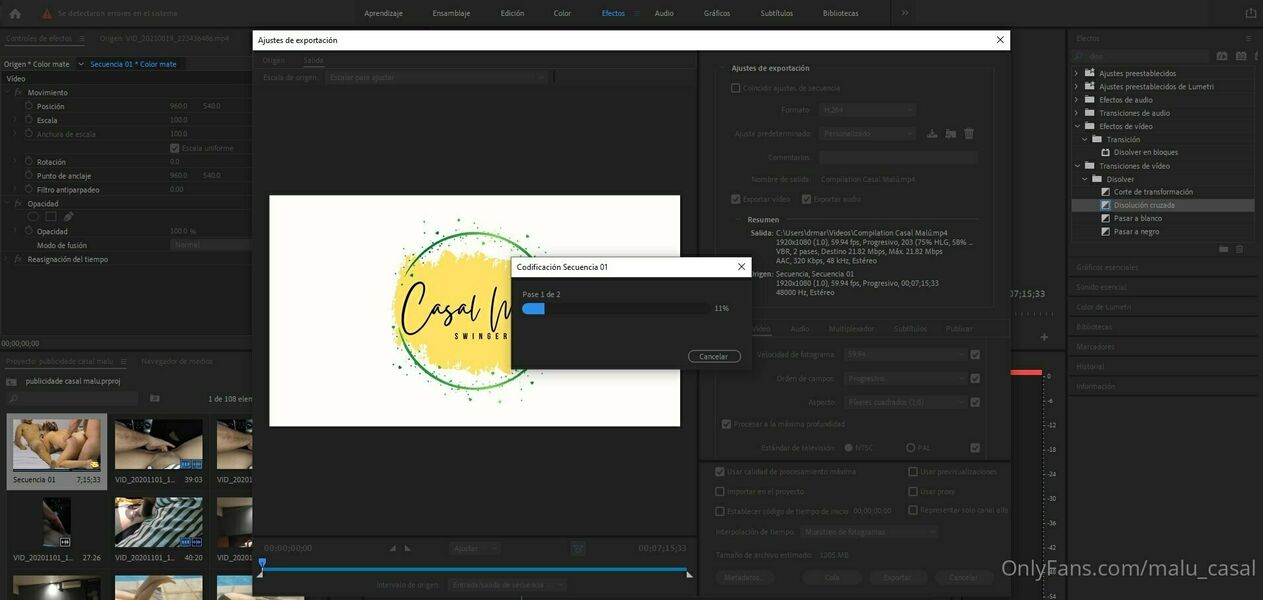Expand the Ajustes preestablecidos folder
Image resolution: width=1263 pixels, height=600 pixels.
point(1077,73)
